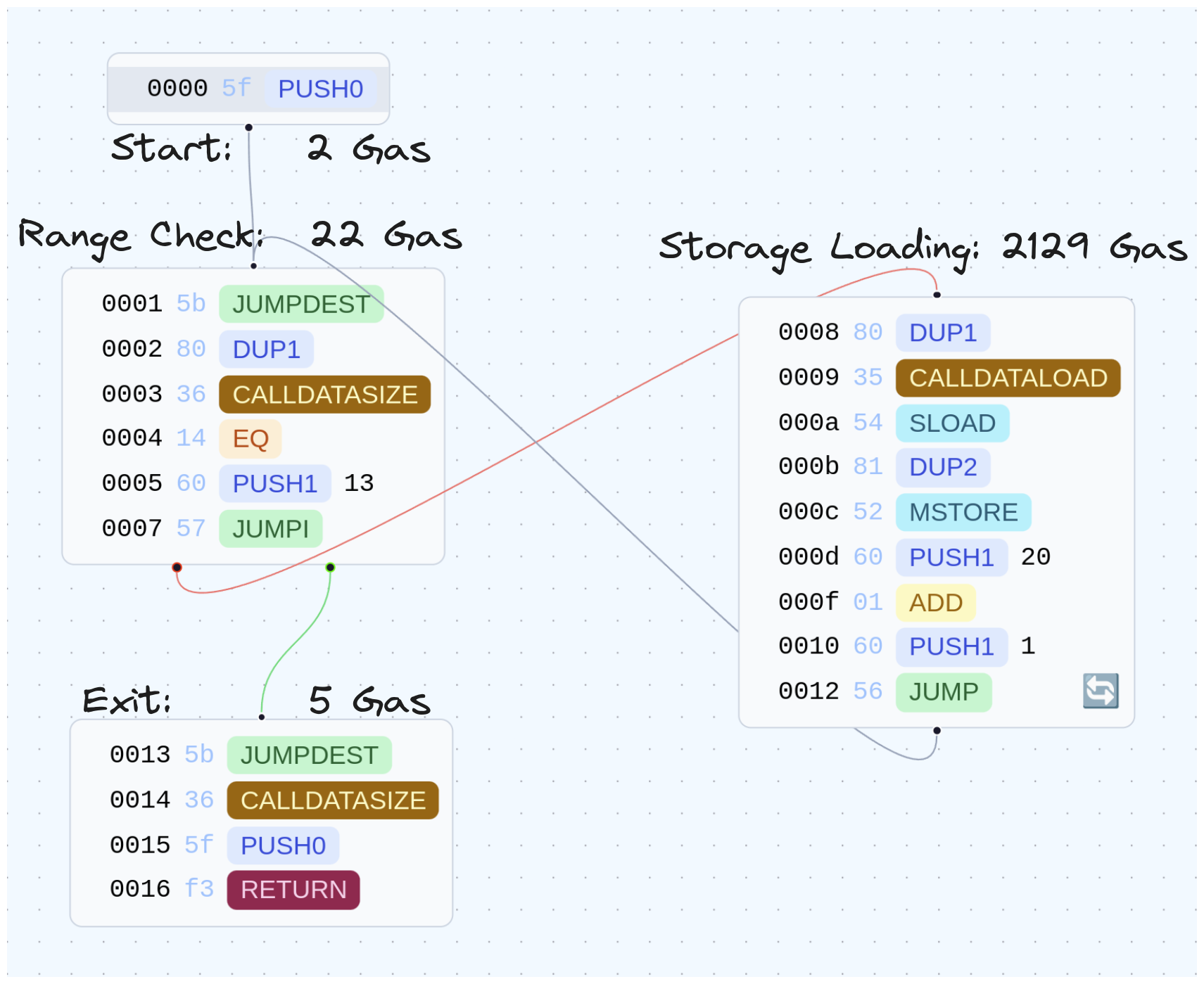Click the offset address 000f

[x=809, y=601]
